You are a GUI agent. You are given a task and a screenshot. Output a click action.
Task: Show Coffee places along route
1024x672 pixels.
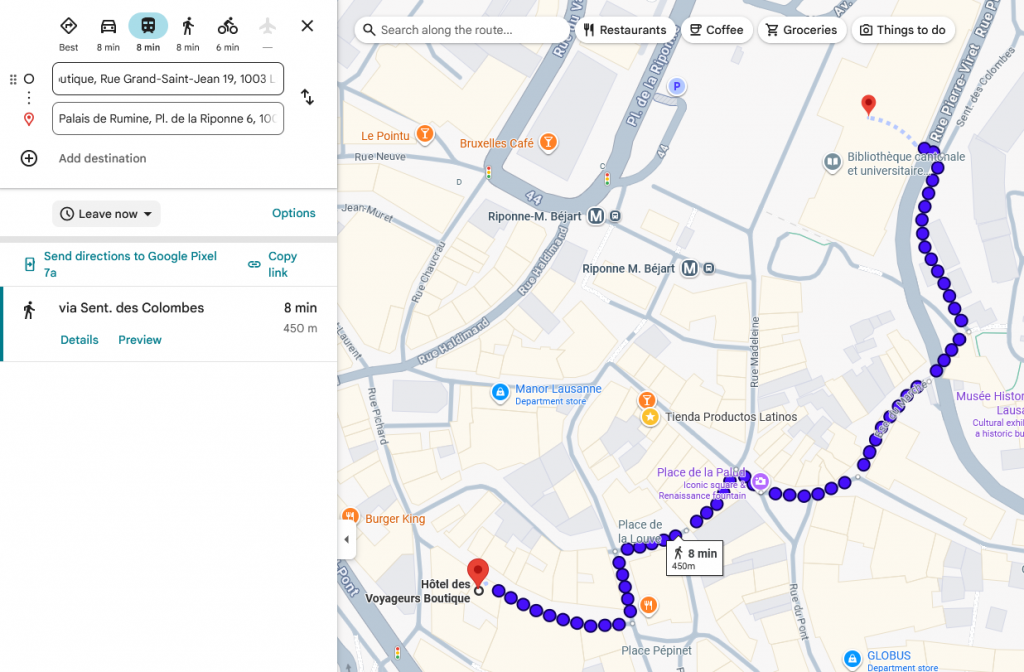coord(716,30)
